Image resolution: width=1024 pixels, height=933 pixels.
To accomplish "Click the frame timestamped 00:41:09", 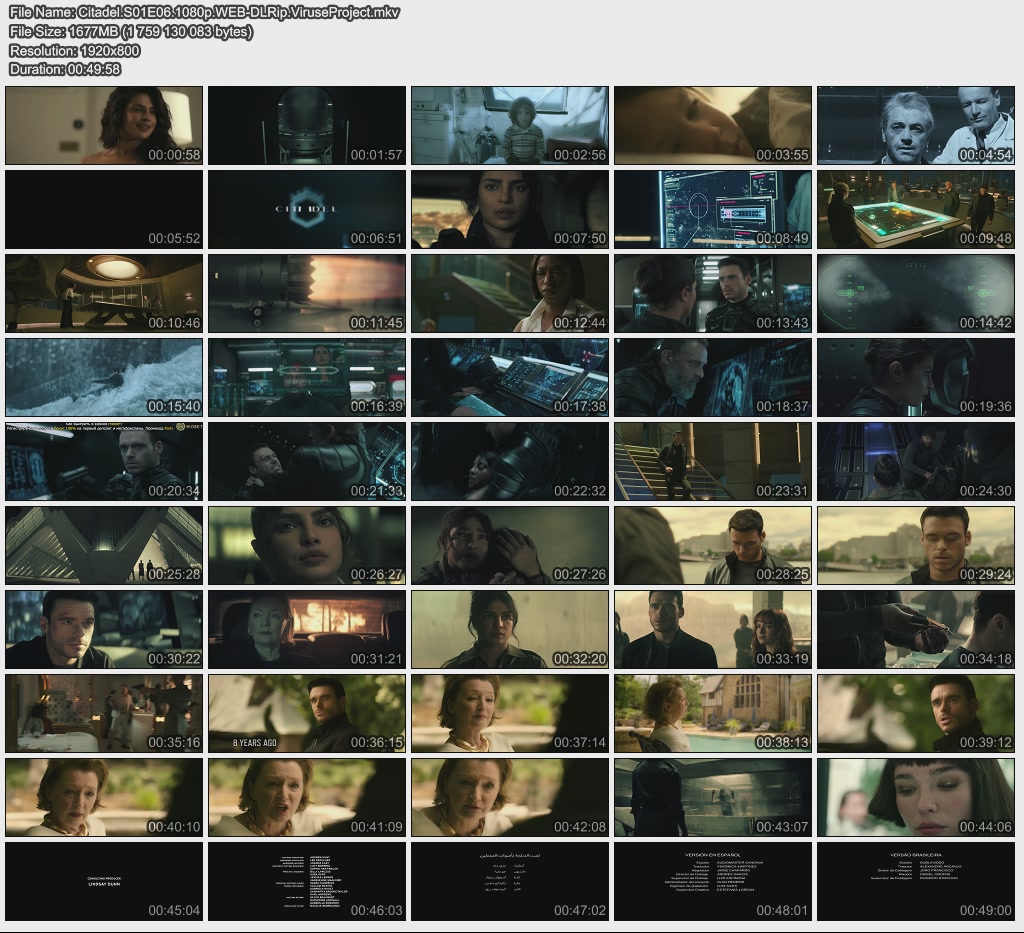I will (307, 797).
